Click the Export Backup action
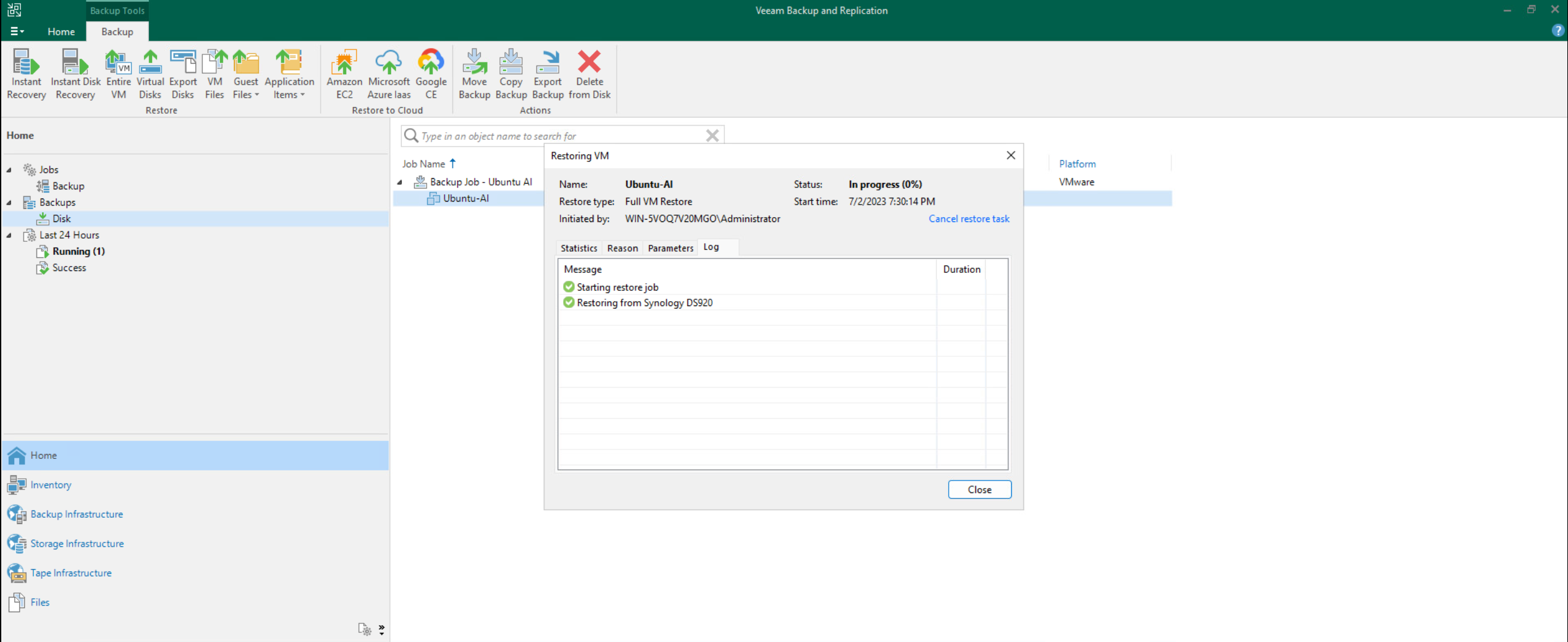 (x=548, y=74)
